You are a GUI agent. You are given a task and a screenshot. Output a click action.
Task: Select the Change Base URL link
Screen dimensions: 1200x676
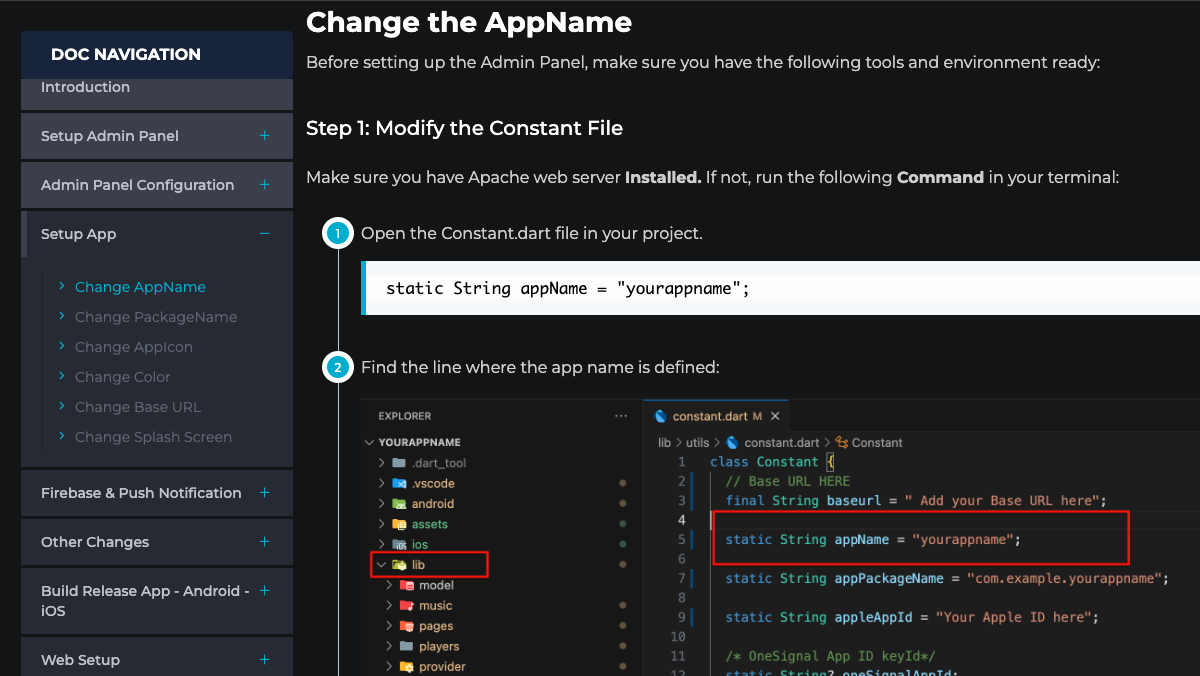pos(138,407)
